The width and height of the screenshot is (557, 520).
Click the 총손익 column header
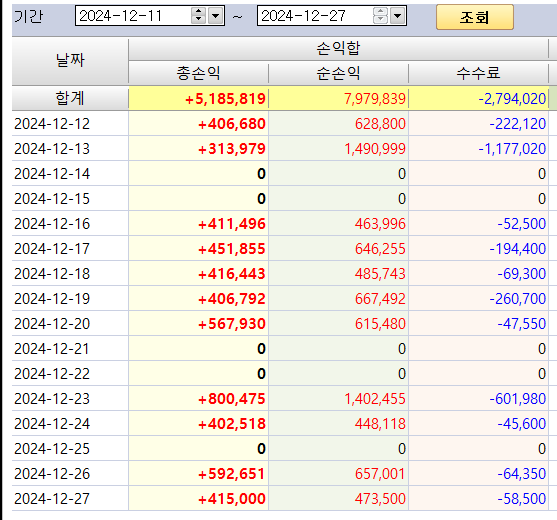(198, 73)
